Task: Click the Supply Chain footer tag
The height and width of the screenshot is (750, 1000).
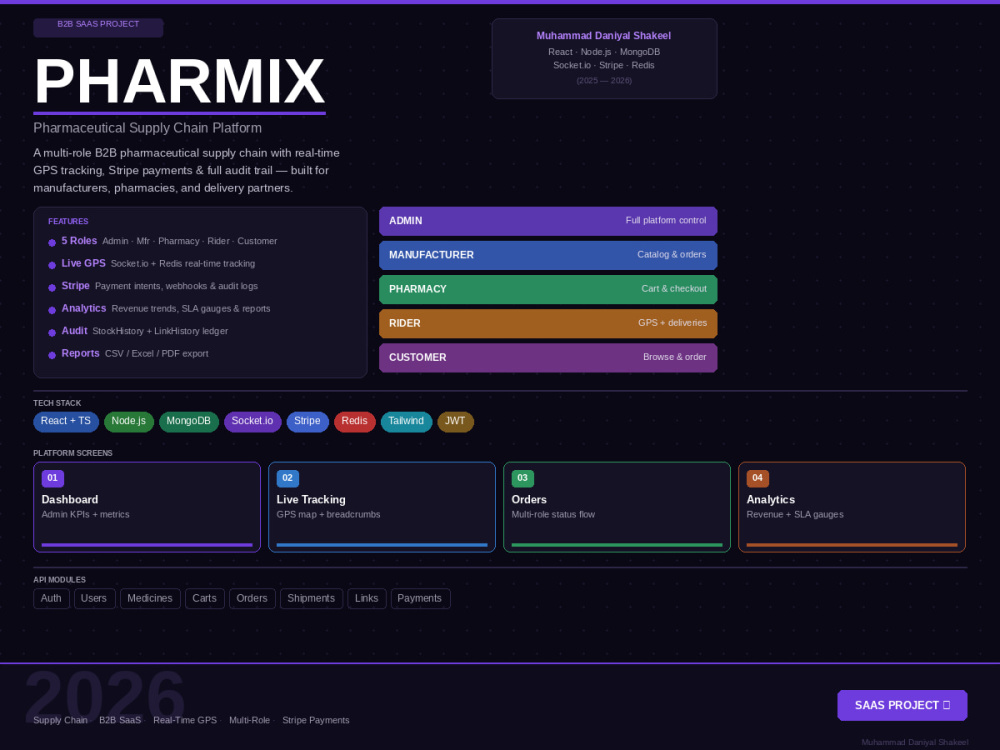Action: tap(61, 720)
